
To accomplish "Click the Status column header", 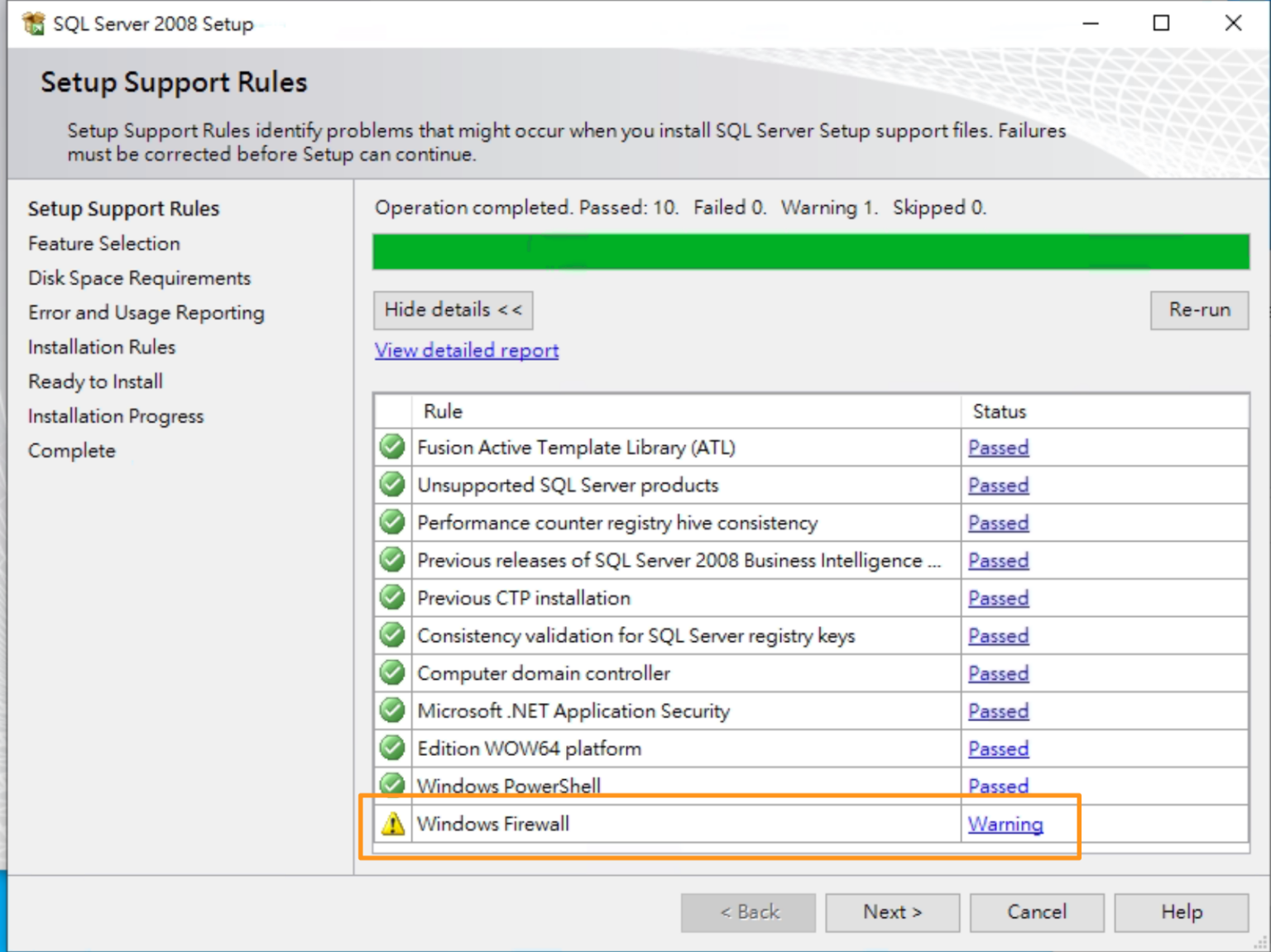I will coord(998,411).
